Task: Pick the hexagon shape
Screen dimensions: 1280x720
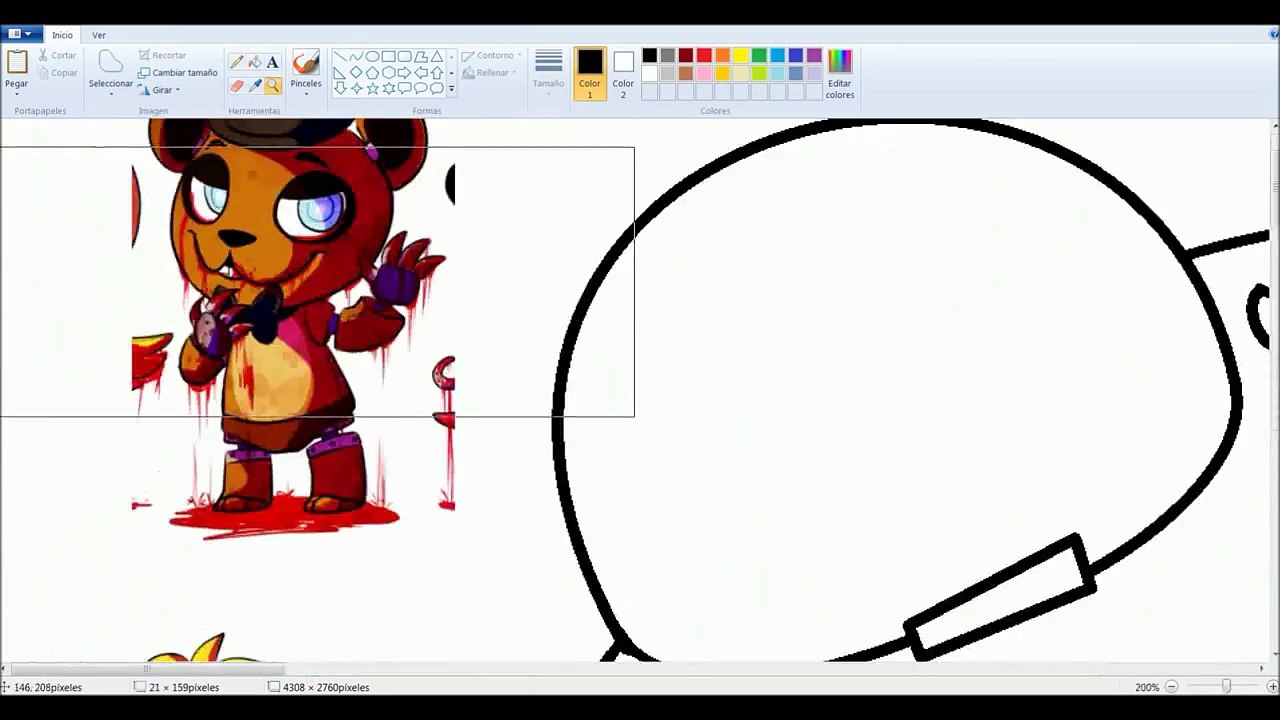Action: [x=389, y=73]
